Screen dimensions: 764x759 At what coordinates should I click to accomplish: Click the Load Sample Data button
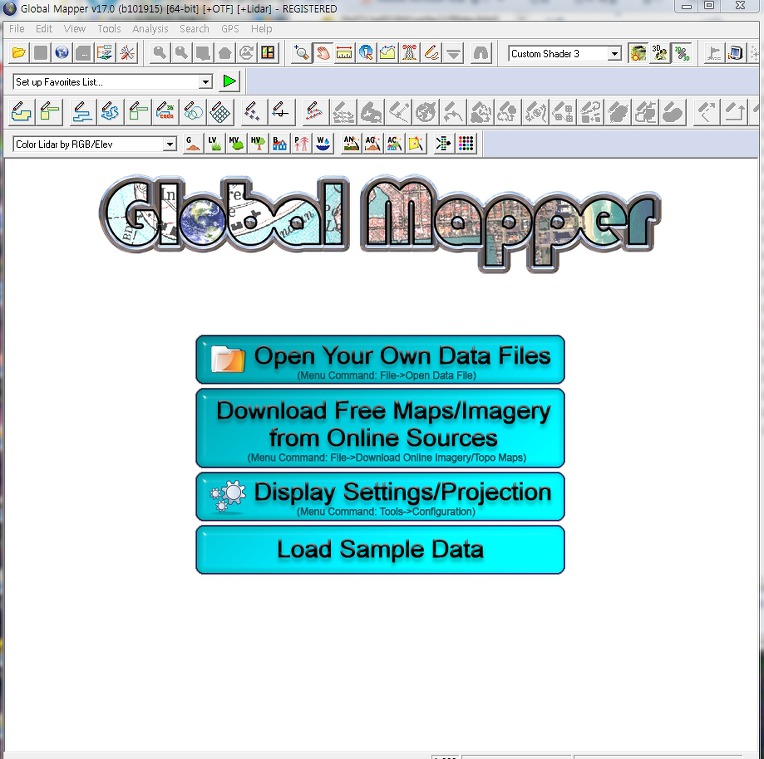(380, 550)
